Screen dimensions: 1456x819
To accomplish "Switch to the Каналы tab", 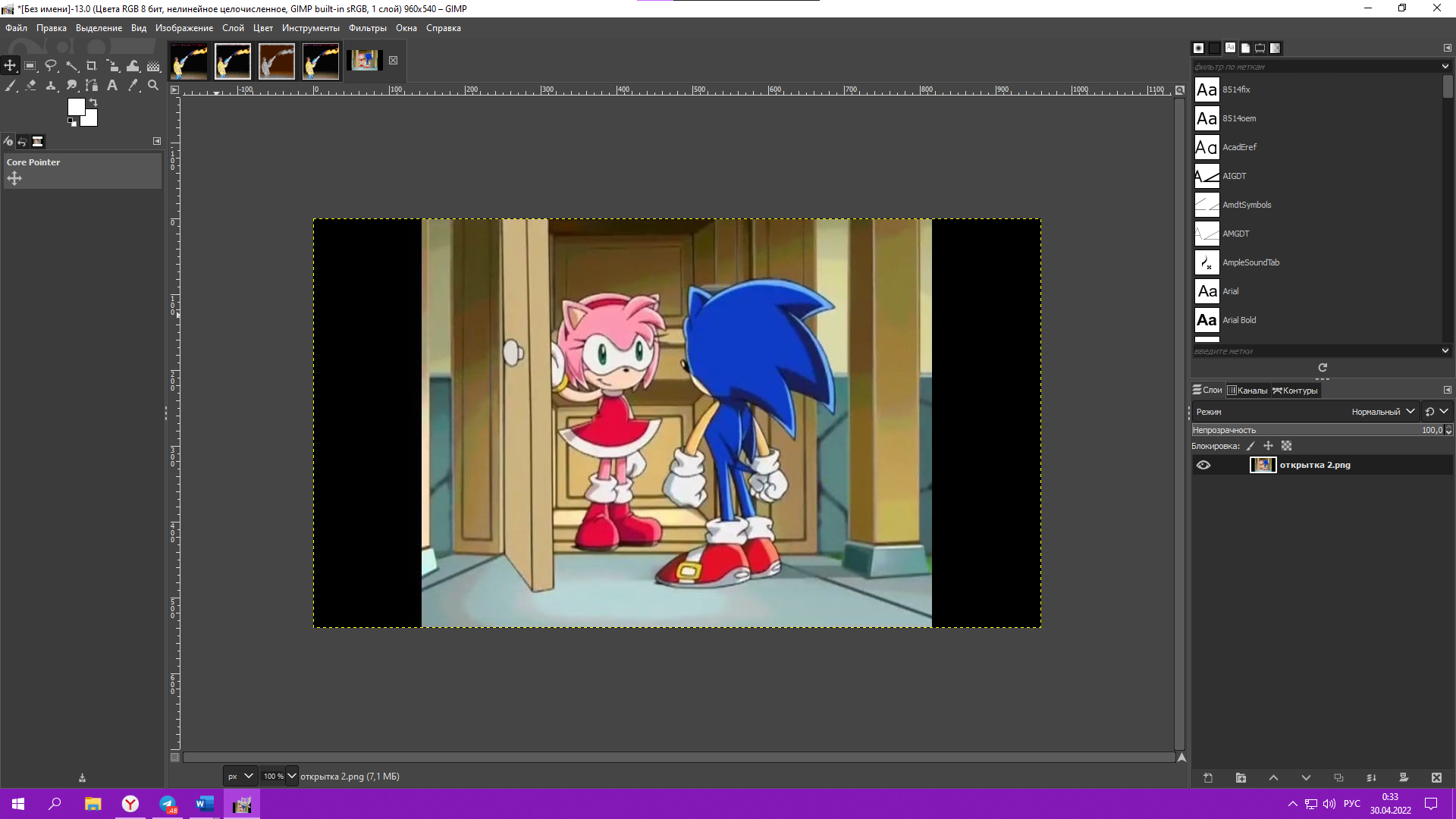I will coord(1247,391).
